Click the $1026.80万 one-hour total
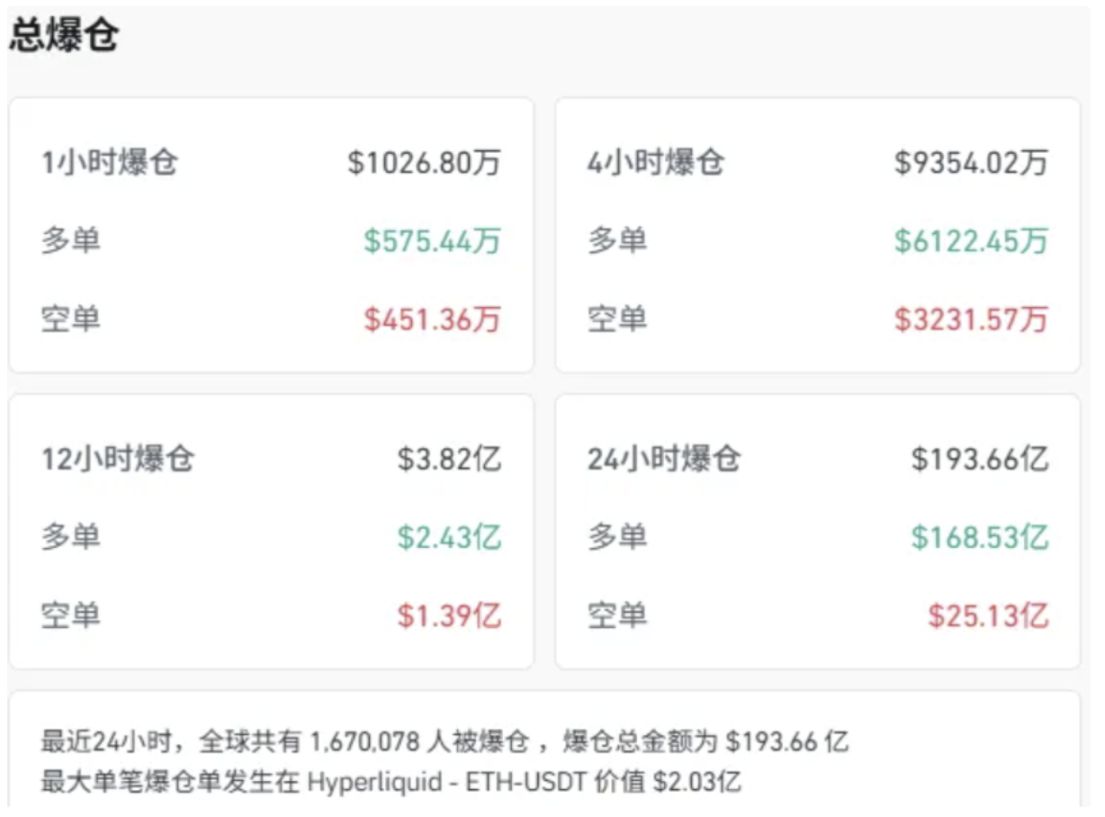 click(424, 162)
